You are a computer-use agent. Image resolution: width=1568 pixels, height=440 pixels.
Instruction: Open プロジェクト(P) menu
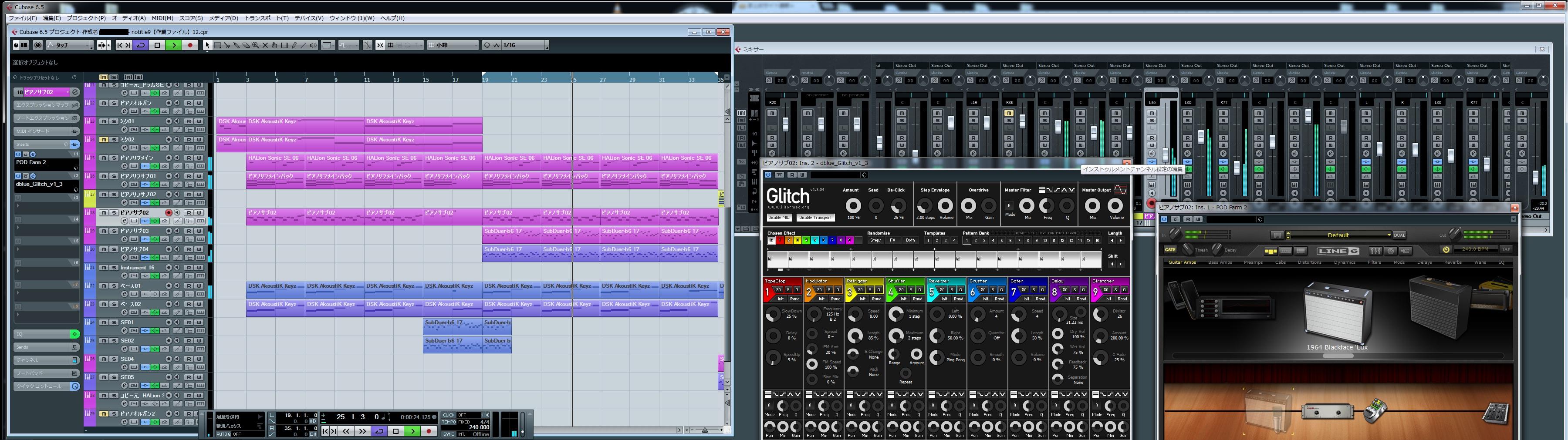coord(86,18)
